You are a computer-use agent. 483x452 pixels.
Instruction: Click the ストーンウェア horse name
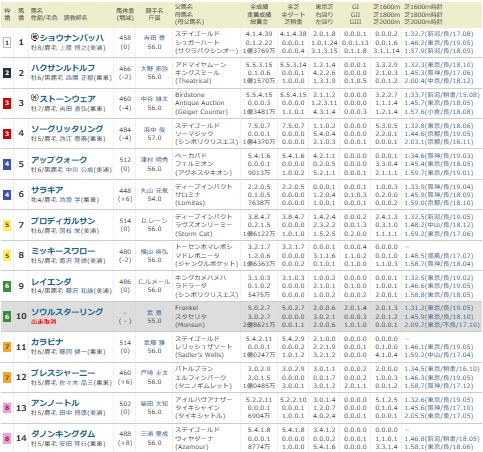click(x=68, y=99)
